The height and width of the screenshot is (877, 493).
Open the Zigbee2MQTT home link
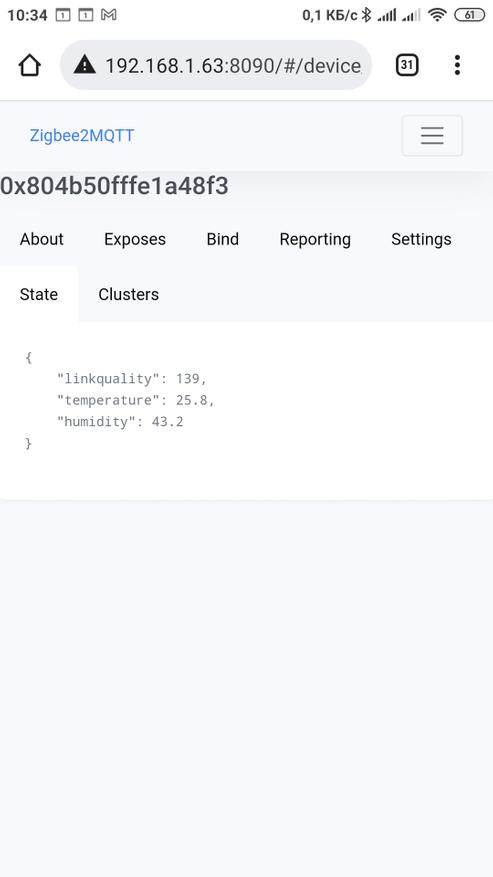tap(82, 135)
